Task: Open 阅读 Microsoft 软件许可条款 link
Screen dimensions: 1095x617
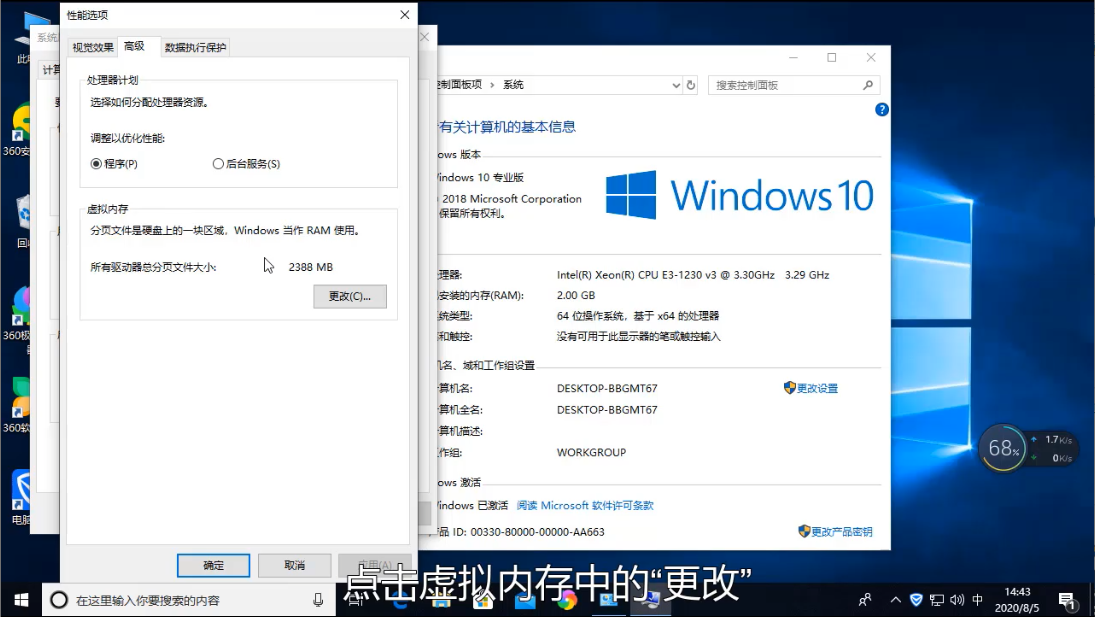Action: pyautogui.click(x=585, y=505)
